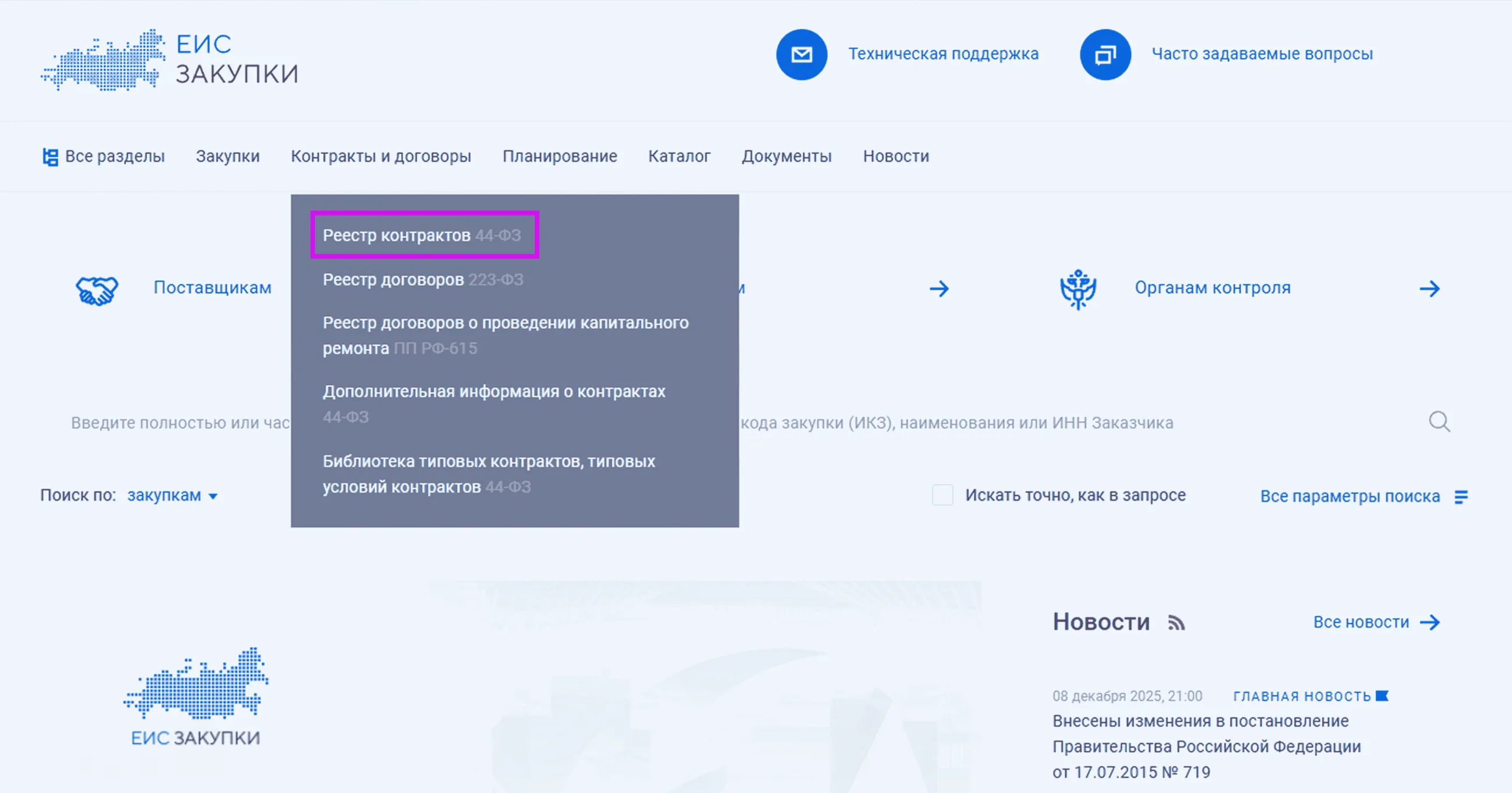The image size is (1512, 793).
Task: Click the Все разделы sections tree icon
Action: [x=50, y=157]
